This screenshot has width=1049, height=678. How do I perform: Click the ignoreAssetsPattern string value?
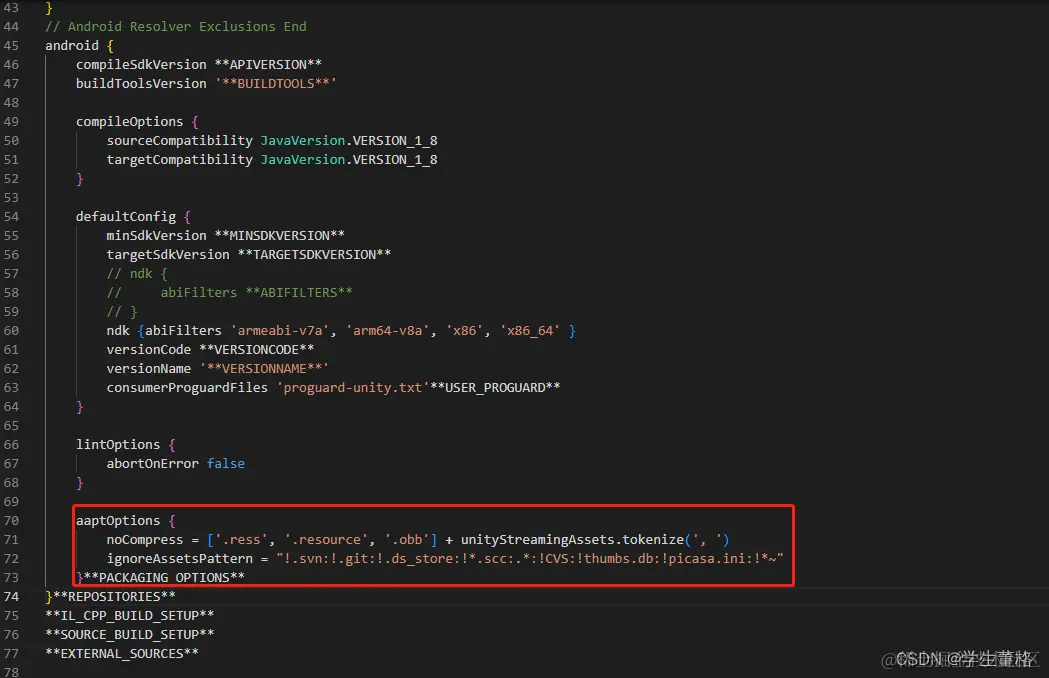pyautogui.click(x=530, y=558)
